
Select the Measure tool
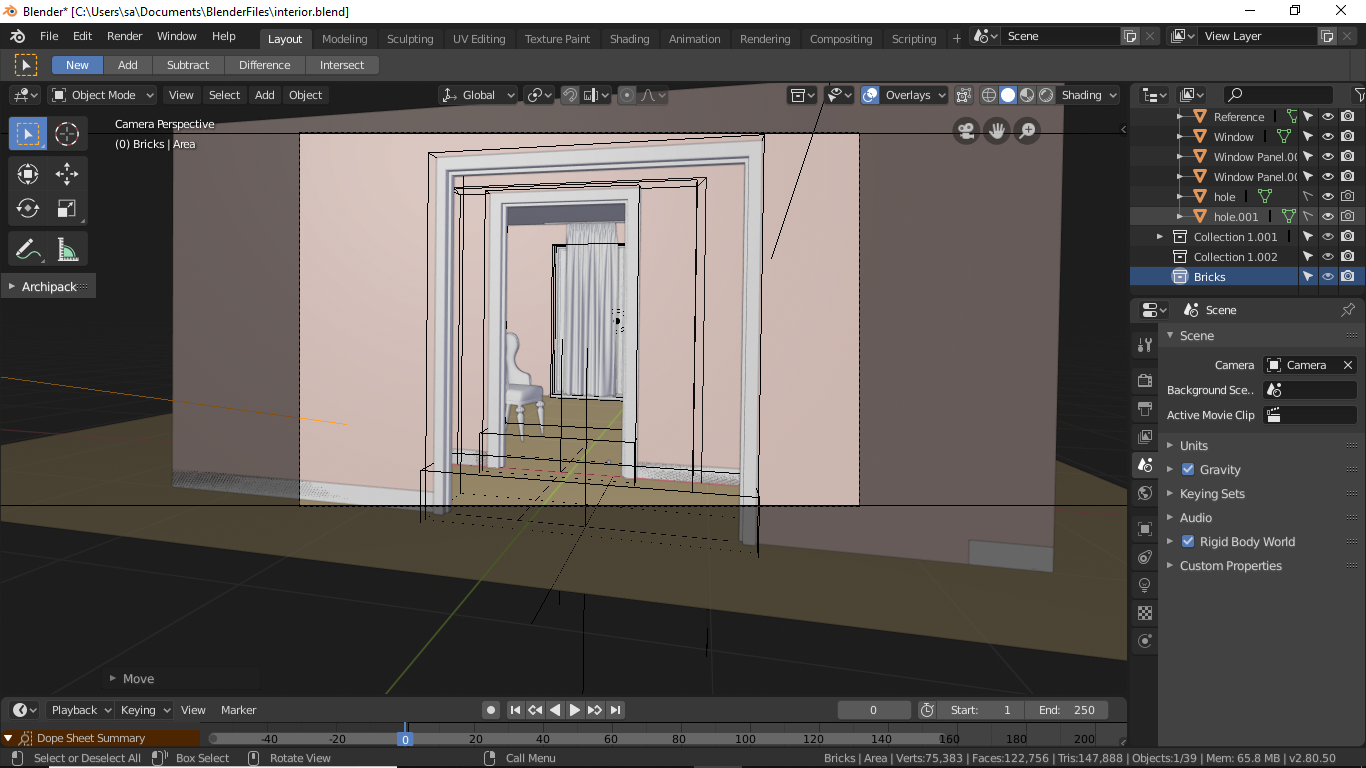(67, 248)
